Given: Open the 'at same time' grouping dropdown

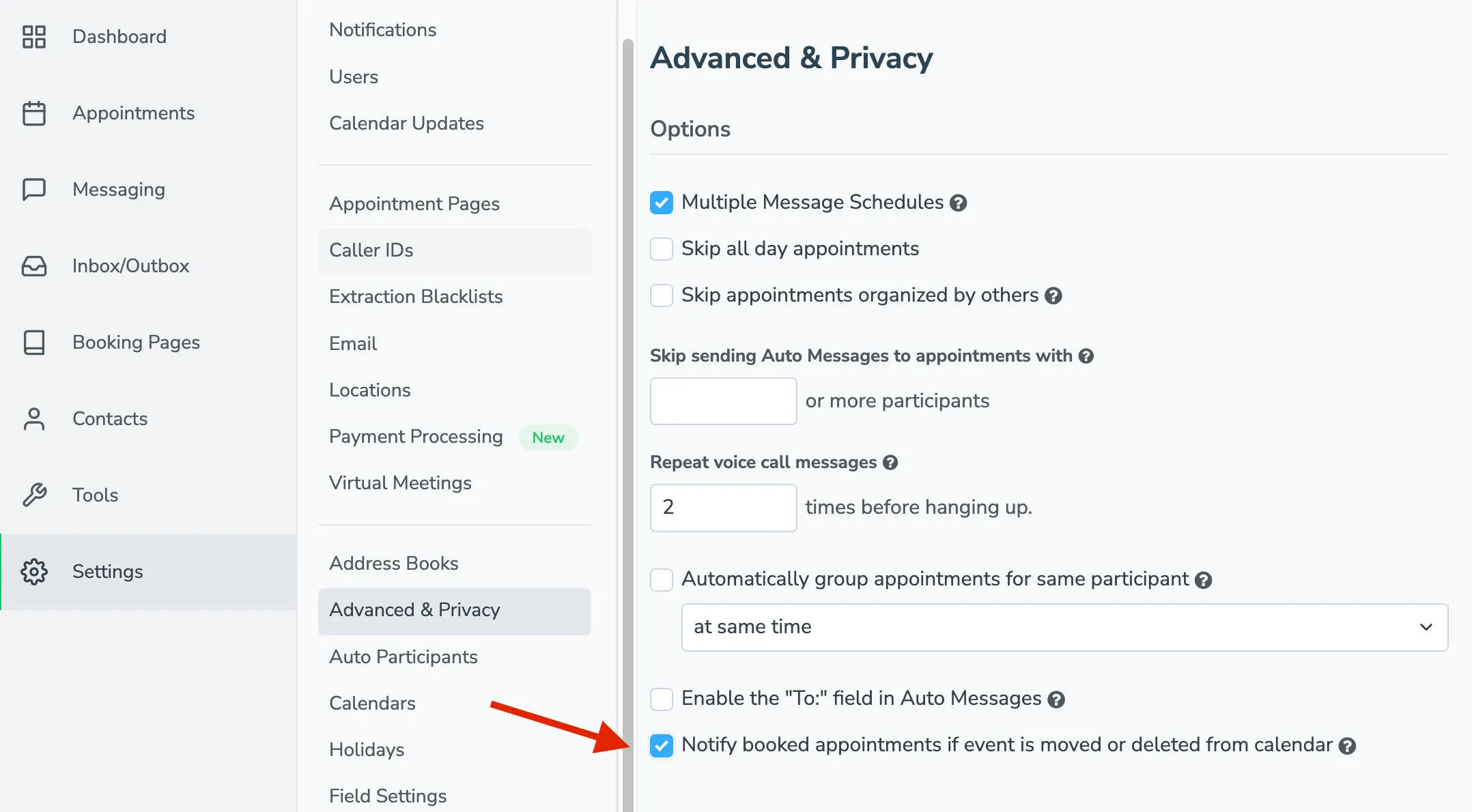Looking at the screenshot, I should [1063, 627].
